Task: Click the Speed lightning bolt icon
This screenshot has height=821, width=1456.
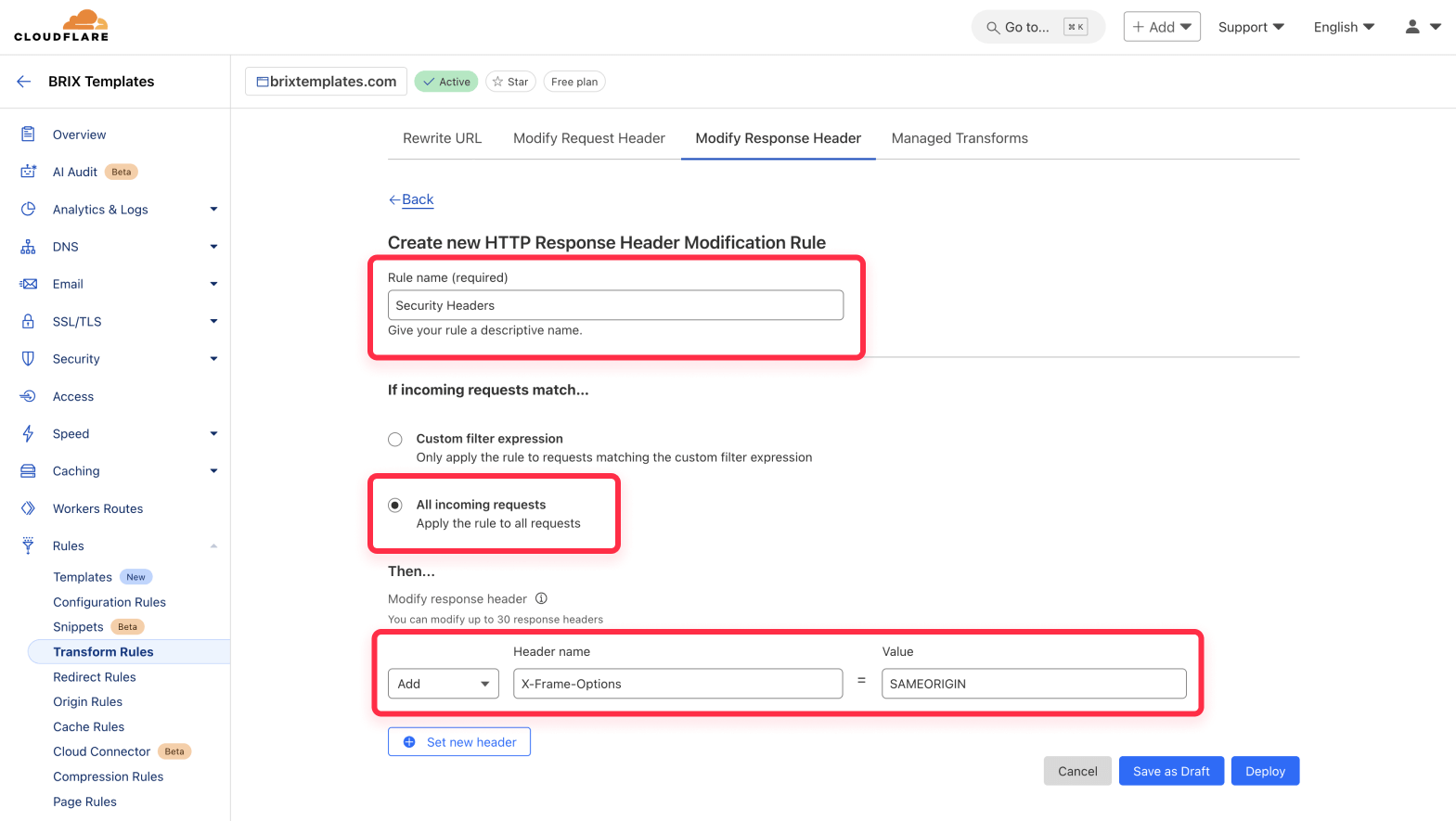Action: pyautogui.click(x=28, y=433)
